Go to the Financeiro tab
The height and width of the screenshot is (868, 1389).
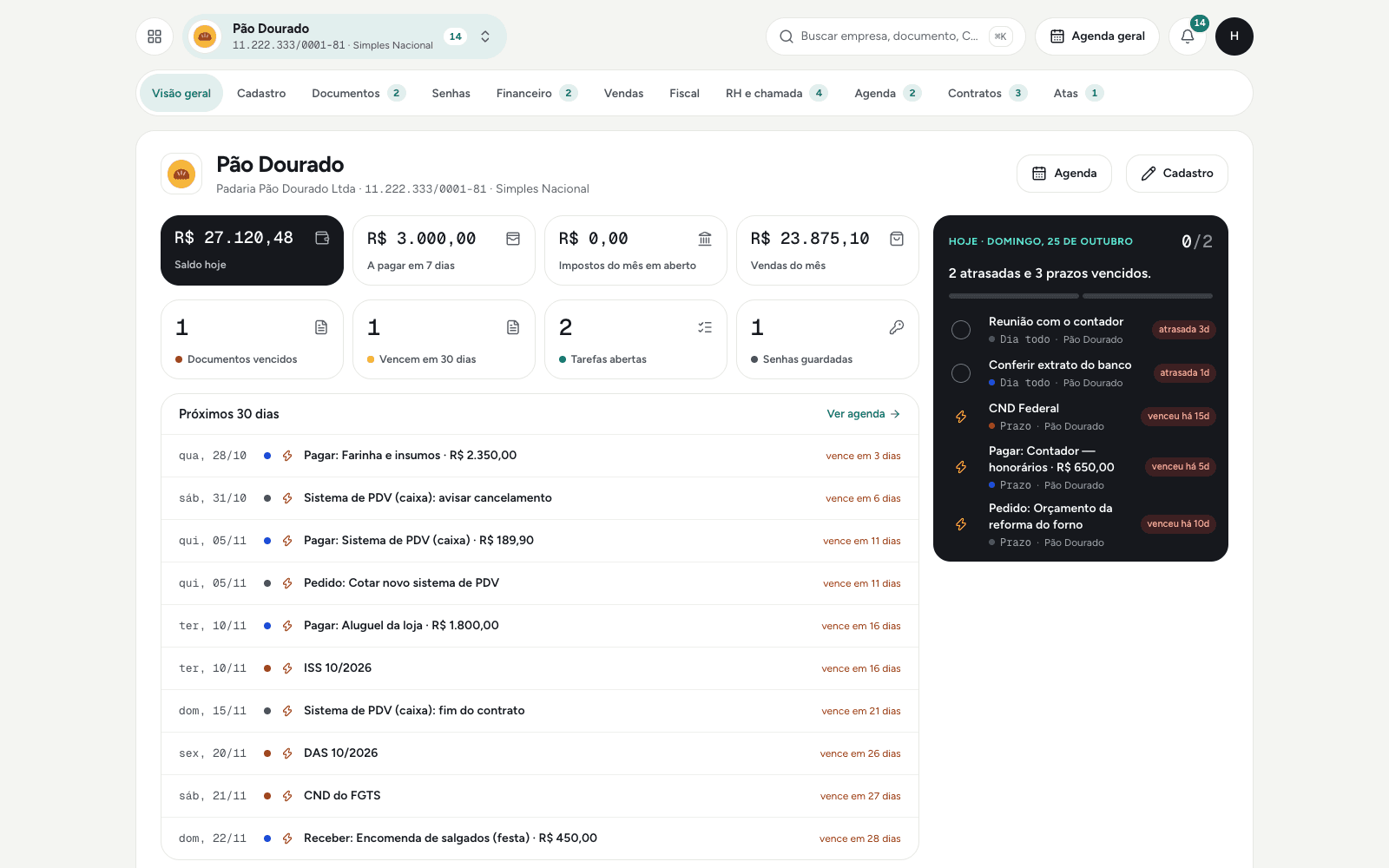pyautogui.click(x=537, y=93)
